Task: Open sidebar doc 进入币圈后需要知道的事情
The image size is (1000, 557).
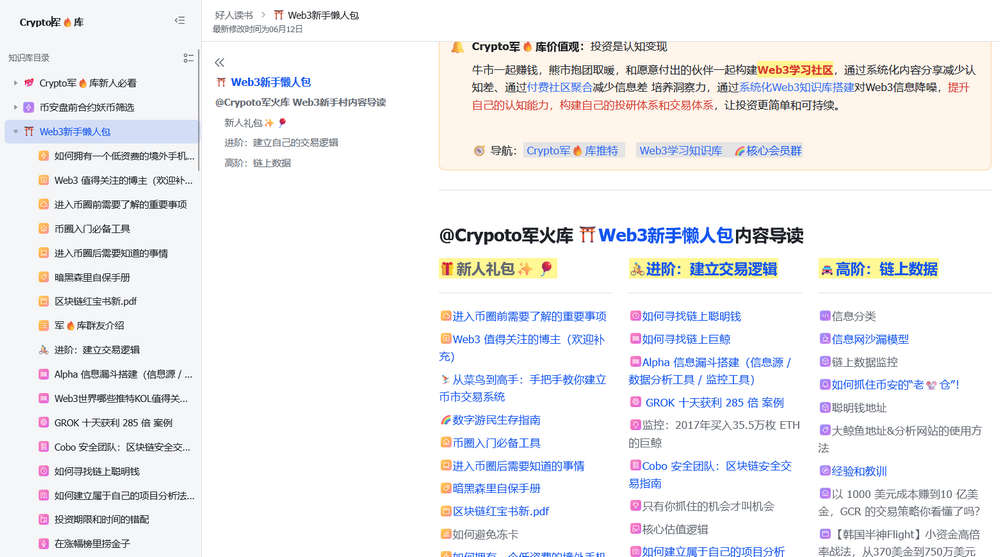Action: [x=111, y=253]
